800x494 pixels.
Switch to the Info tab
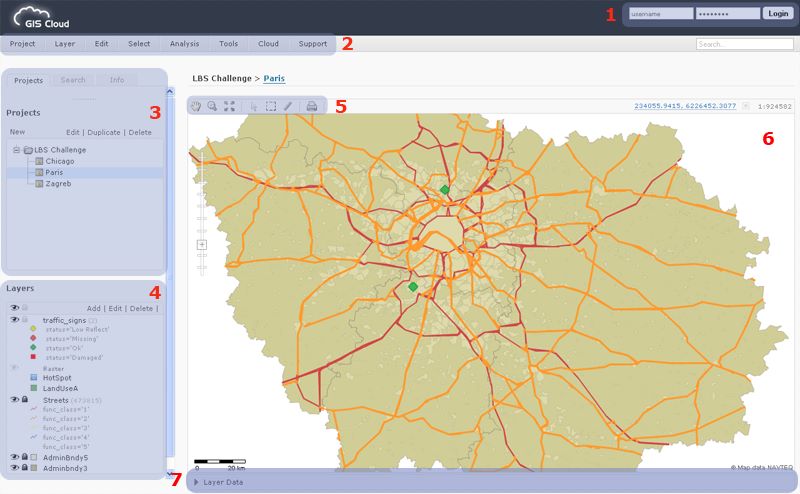click(x=117, y=80)
